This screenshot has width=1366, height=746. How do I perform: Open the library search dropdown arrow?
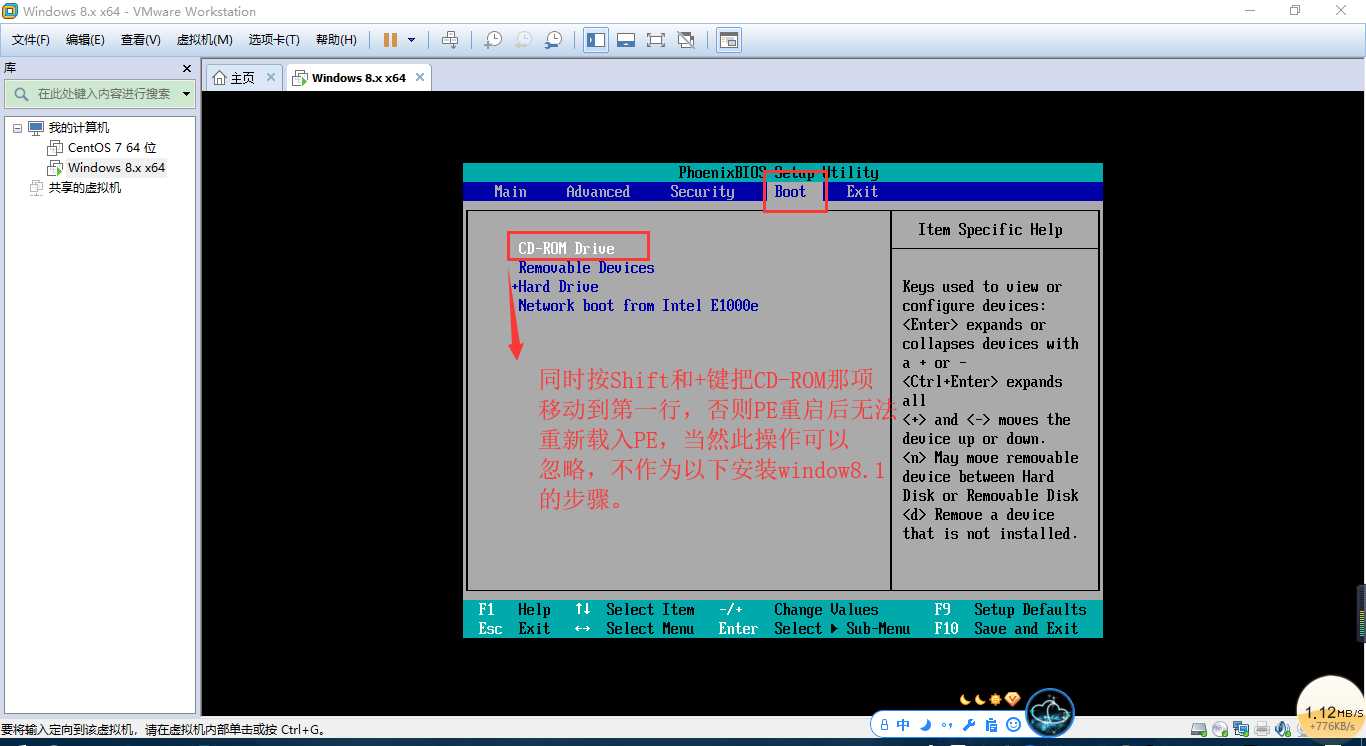click(x=186, y=94)
